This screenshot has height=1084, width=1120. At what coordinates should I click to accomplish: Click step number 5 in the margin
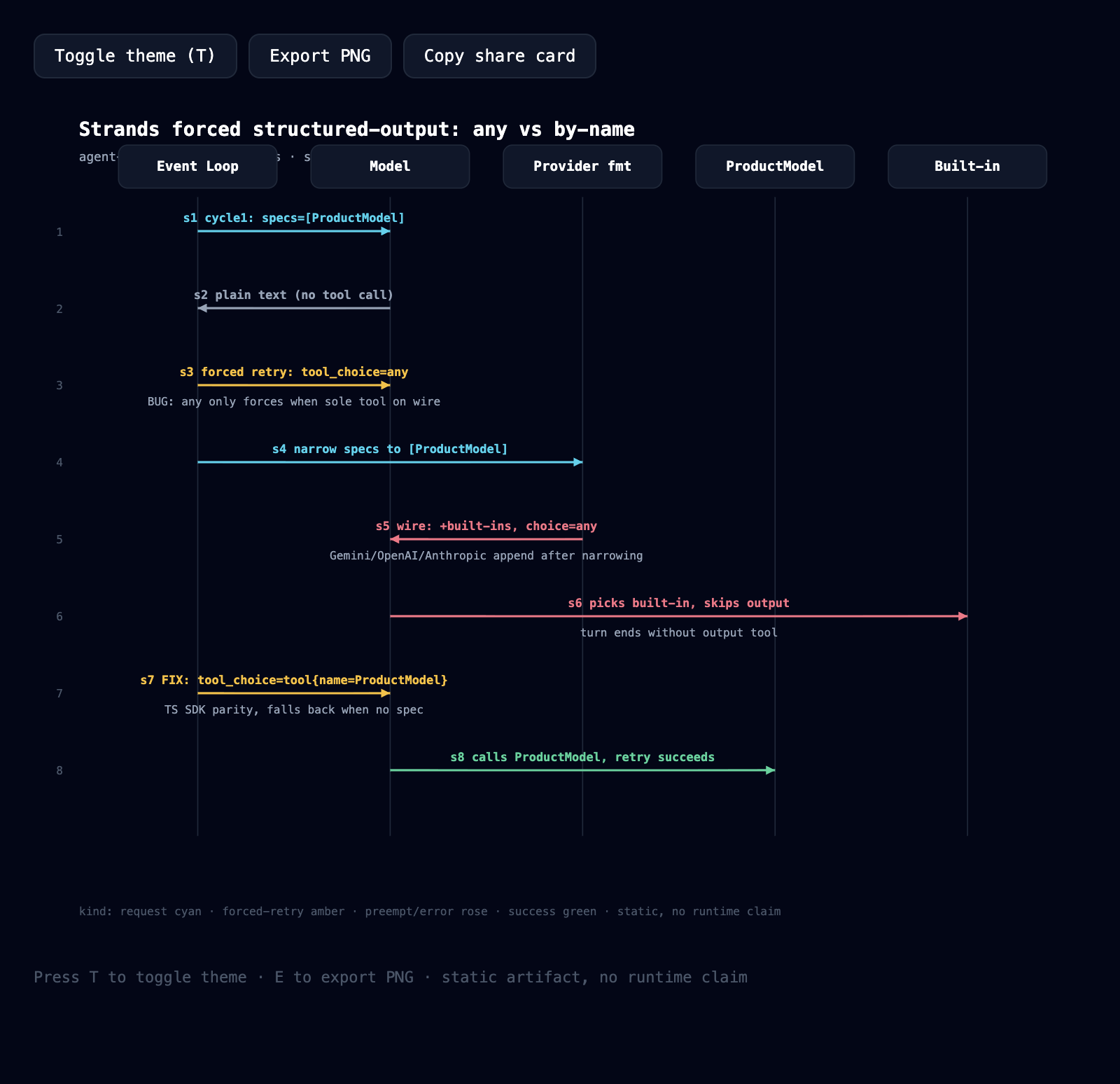tap(59, 540)
